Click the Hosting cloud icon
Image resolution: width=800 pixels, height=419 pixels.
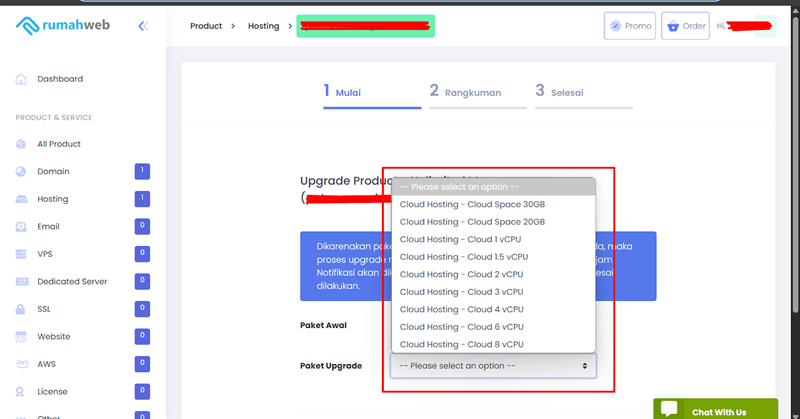21,199
